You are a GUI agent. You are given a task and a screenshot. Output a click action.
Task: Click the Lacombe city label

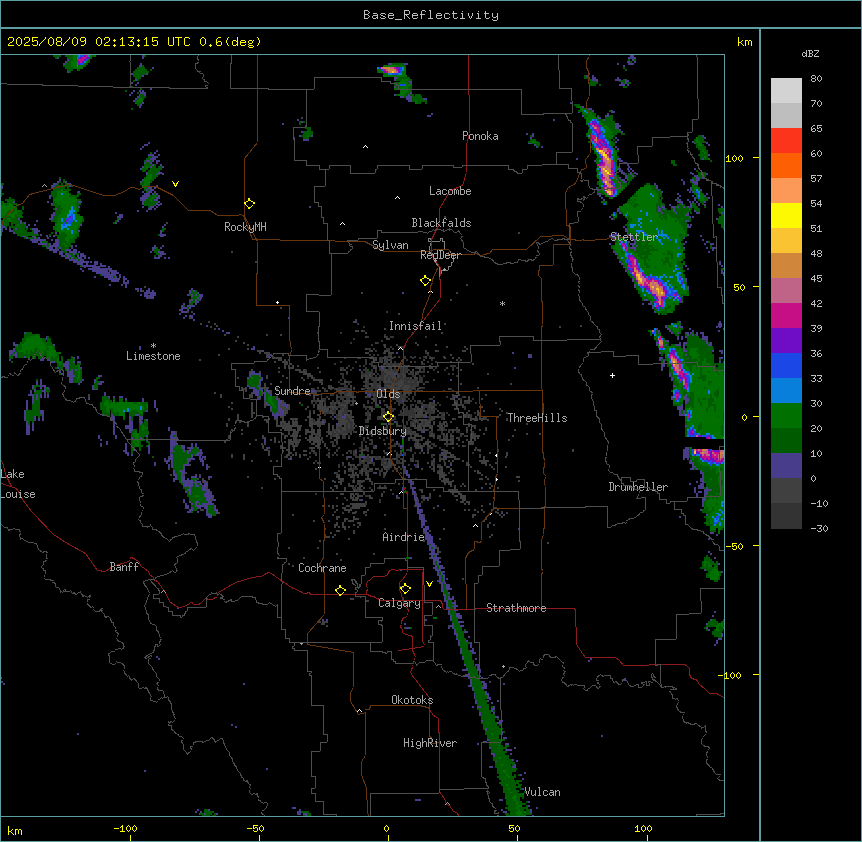point(450,191)
